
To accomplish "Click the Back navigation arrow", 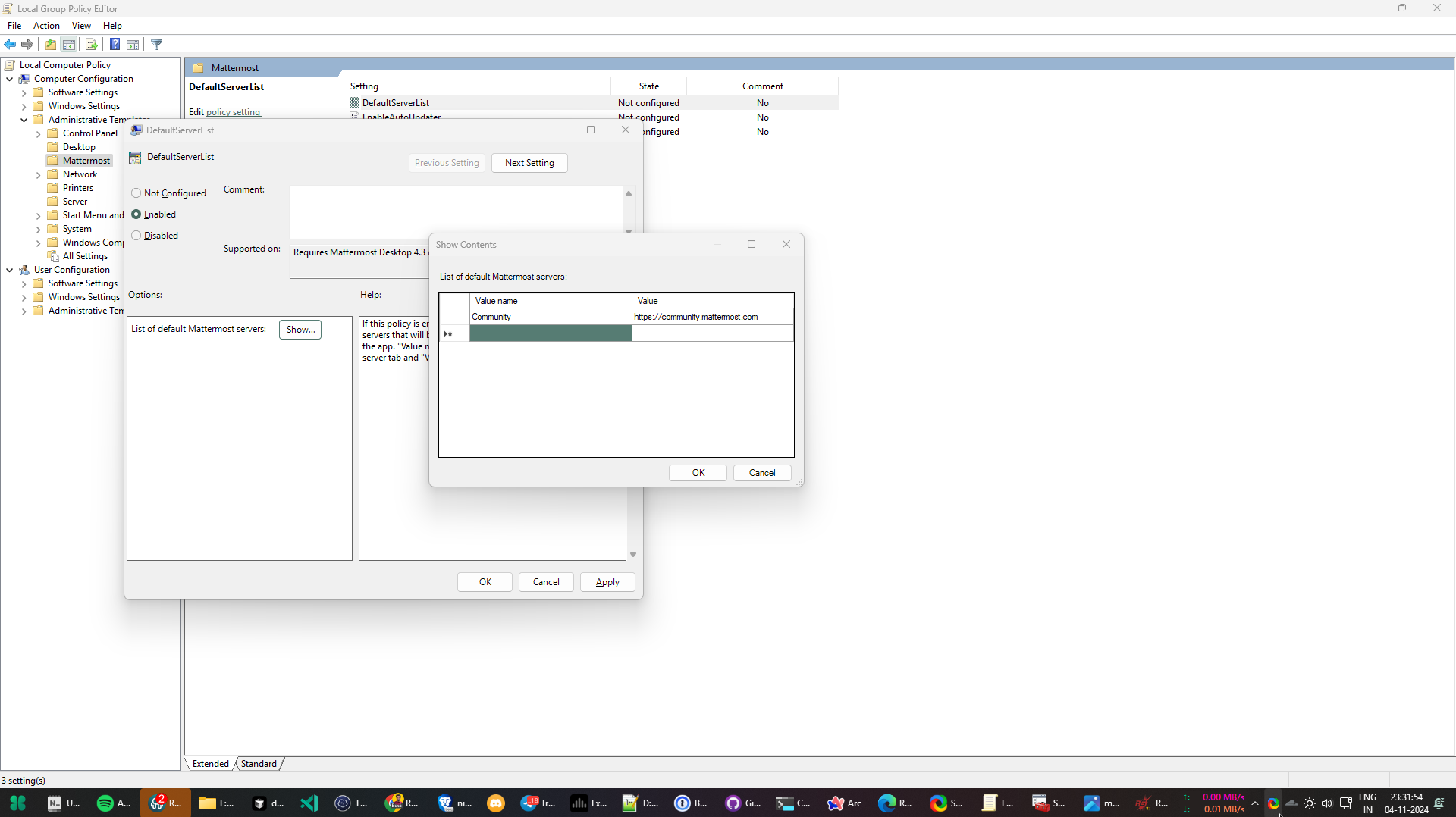I will click(x=10, y=44).
